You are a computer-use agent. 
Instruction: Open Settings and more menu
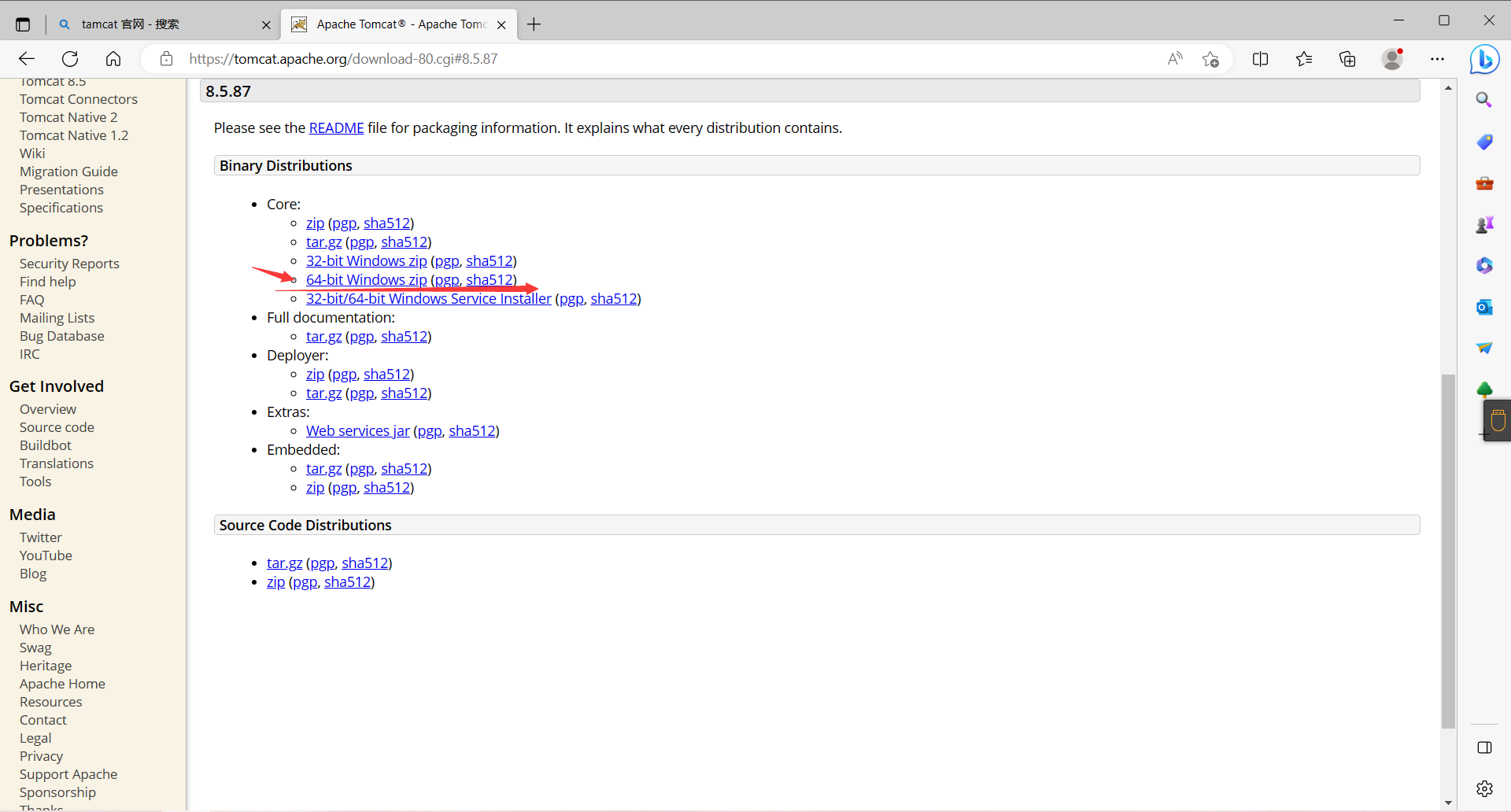(x=1437, y=59)
